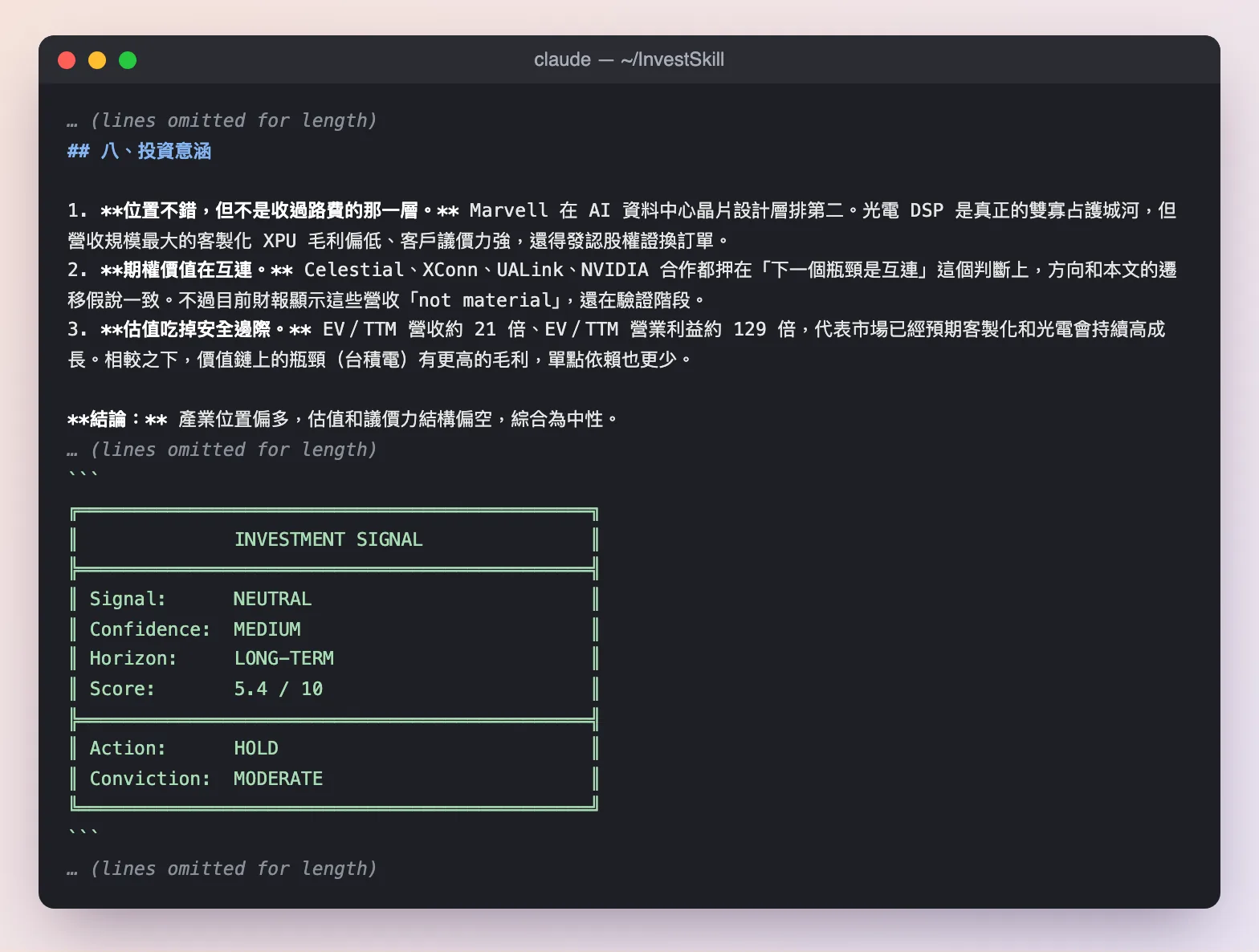Image resolution: width=1259 pixels, height=952 pixels.
Task: Click the 'Conviction:' label
Action: [150, 779]
